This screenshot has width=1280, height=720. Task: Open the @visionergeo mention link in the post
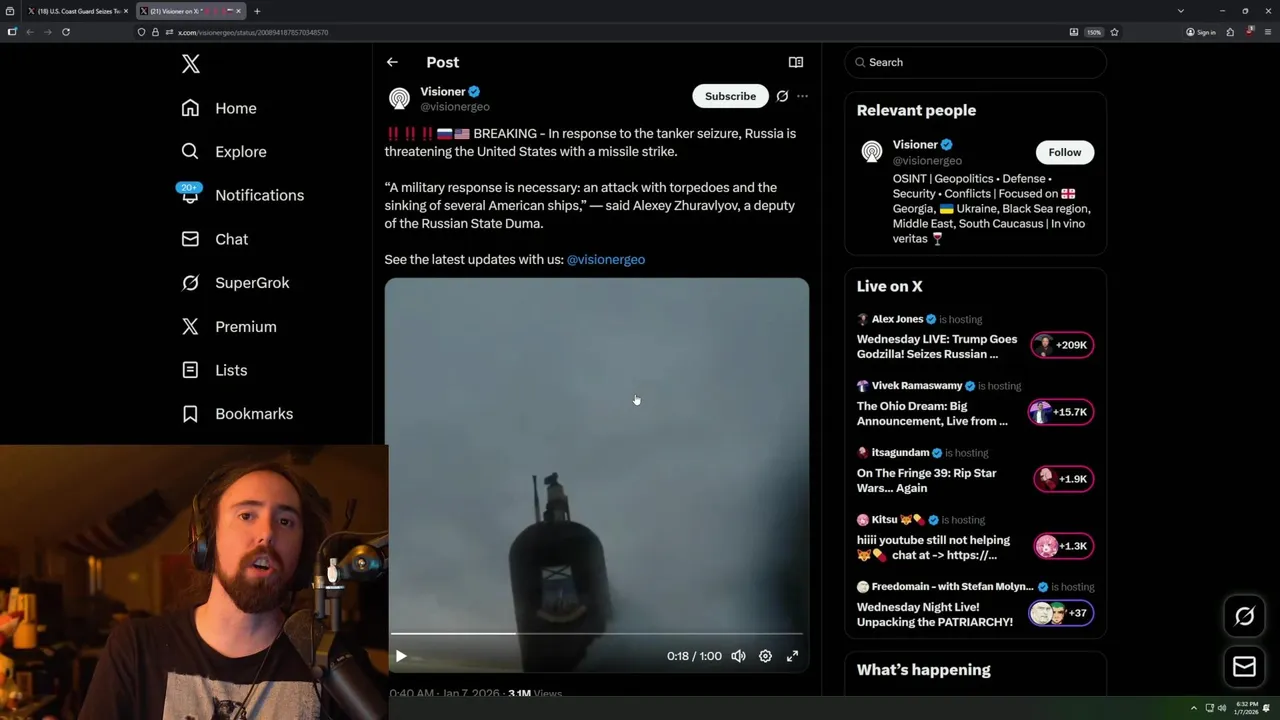(606, 259)
